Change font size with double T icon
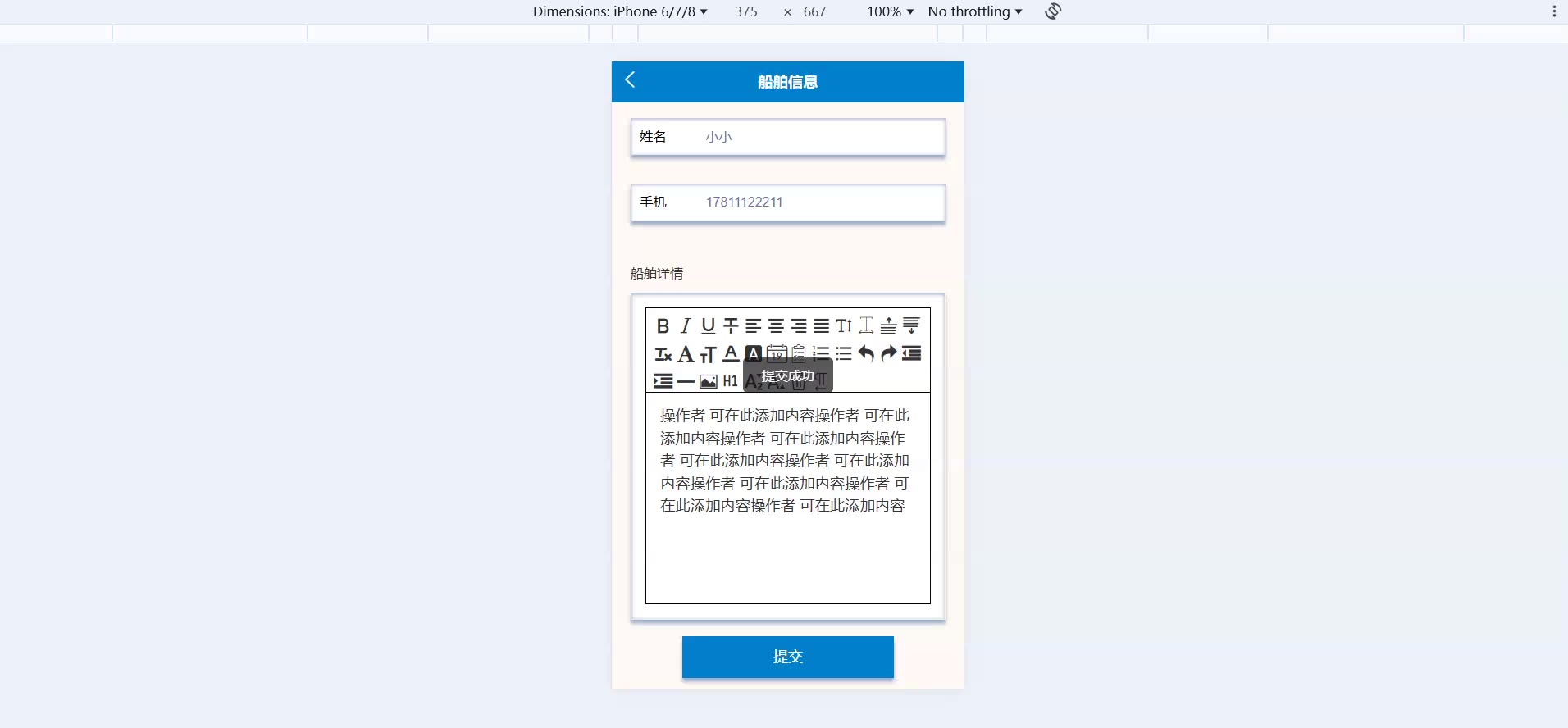Image resolution: width=1568 pixels, height=728 pixels. pos(709,353)
